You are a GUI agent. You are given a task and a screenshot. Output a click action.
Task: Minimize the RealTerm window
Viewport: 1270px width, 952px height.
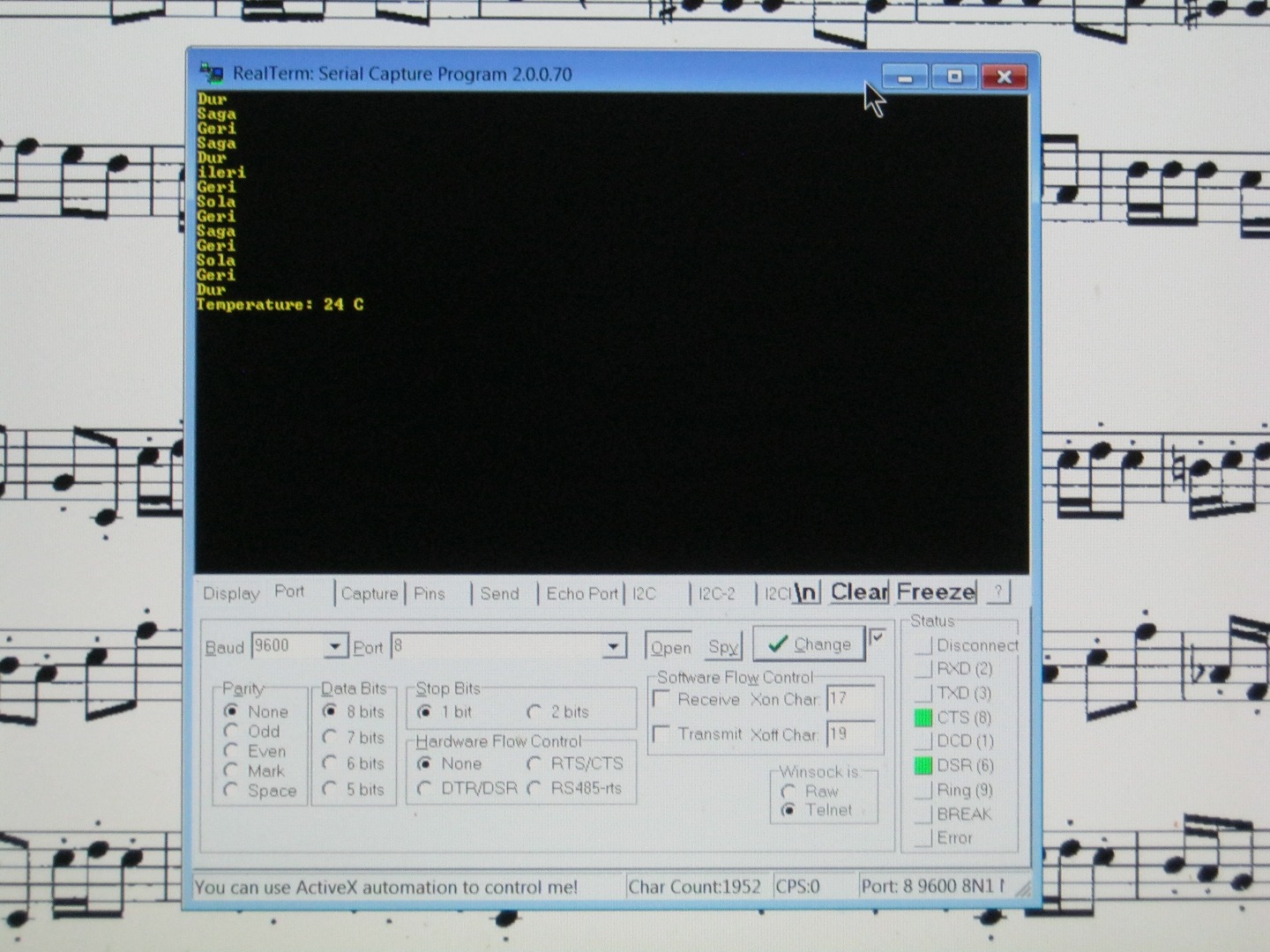coord(905,77)
